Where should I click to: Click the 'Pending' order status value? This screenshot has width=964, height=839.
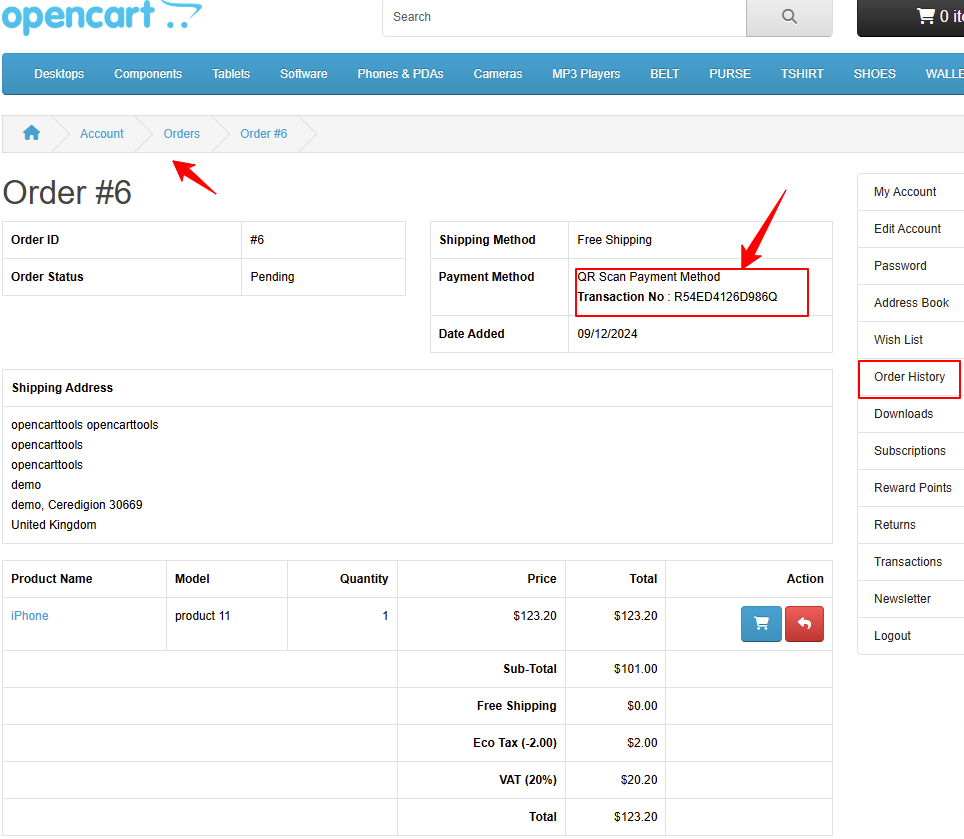(272, 277)
